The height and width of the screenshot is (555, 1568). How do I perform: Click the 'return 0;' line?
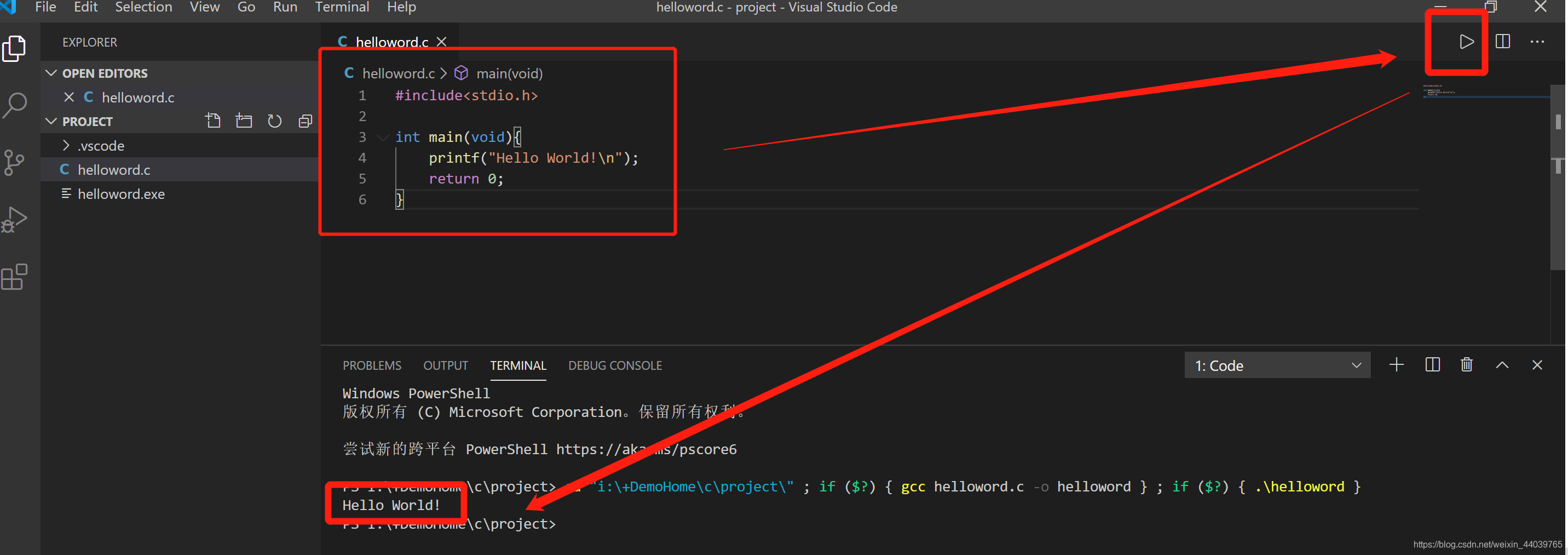[x=466, y=178]
